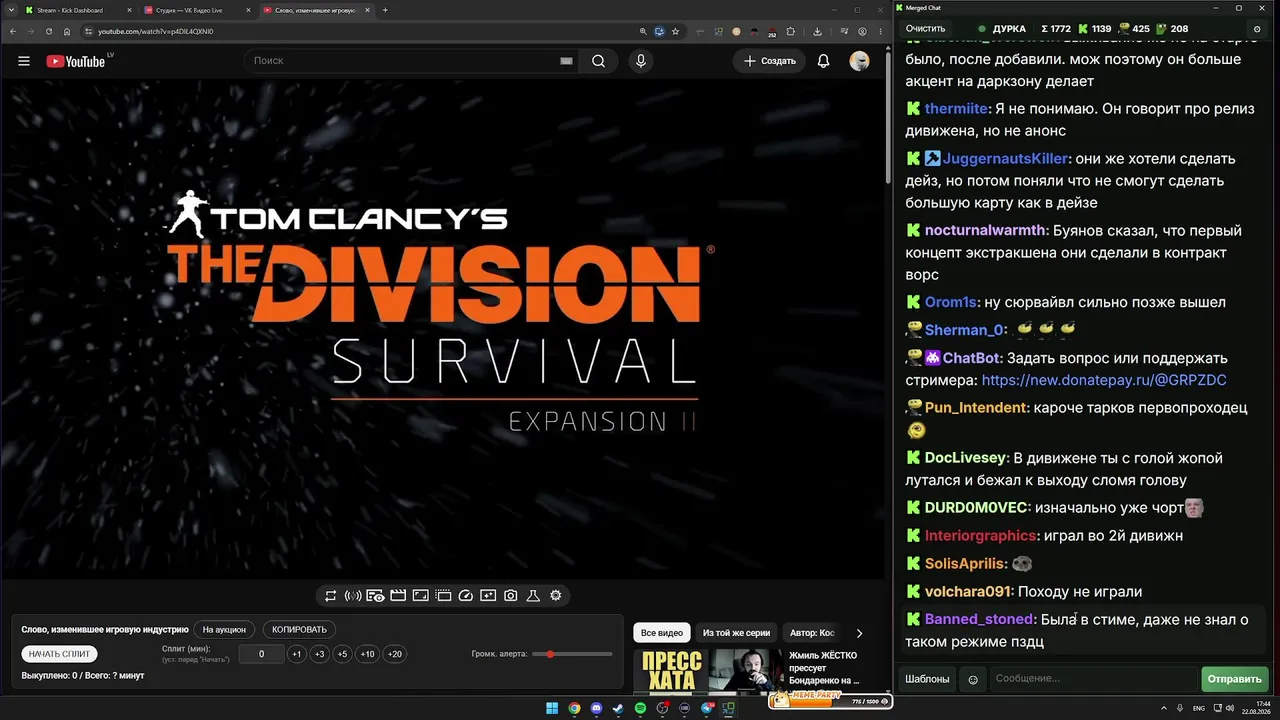Image resolution: width=1280 pixels, height=720 pixels.
Task: Select the Все видео filter chip
Action: coord(662,633)
